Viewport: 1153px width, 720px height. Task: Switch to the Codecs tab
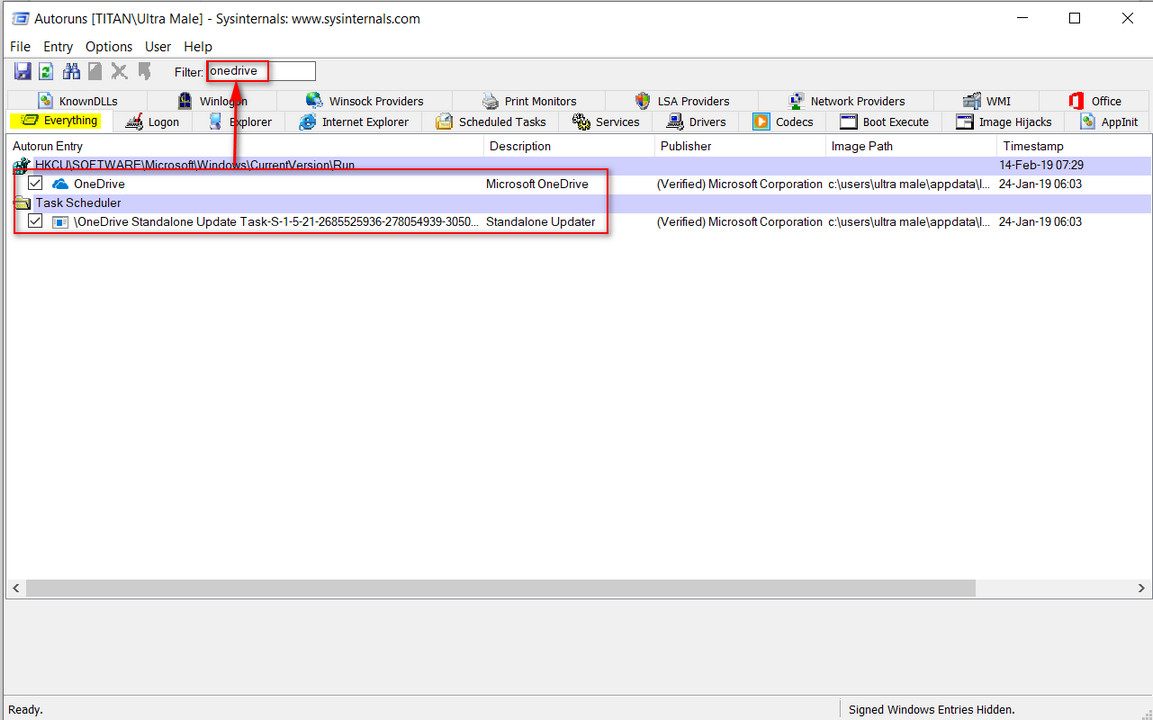(782, 122)
